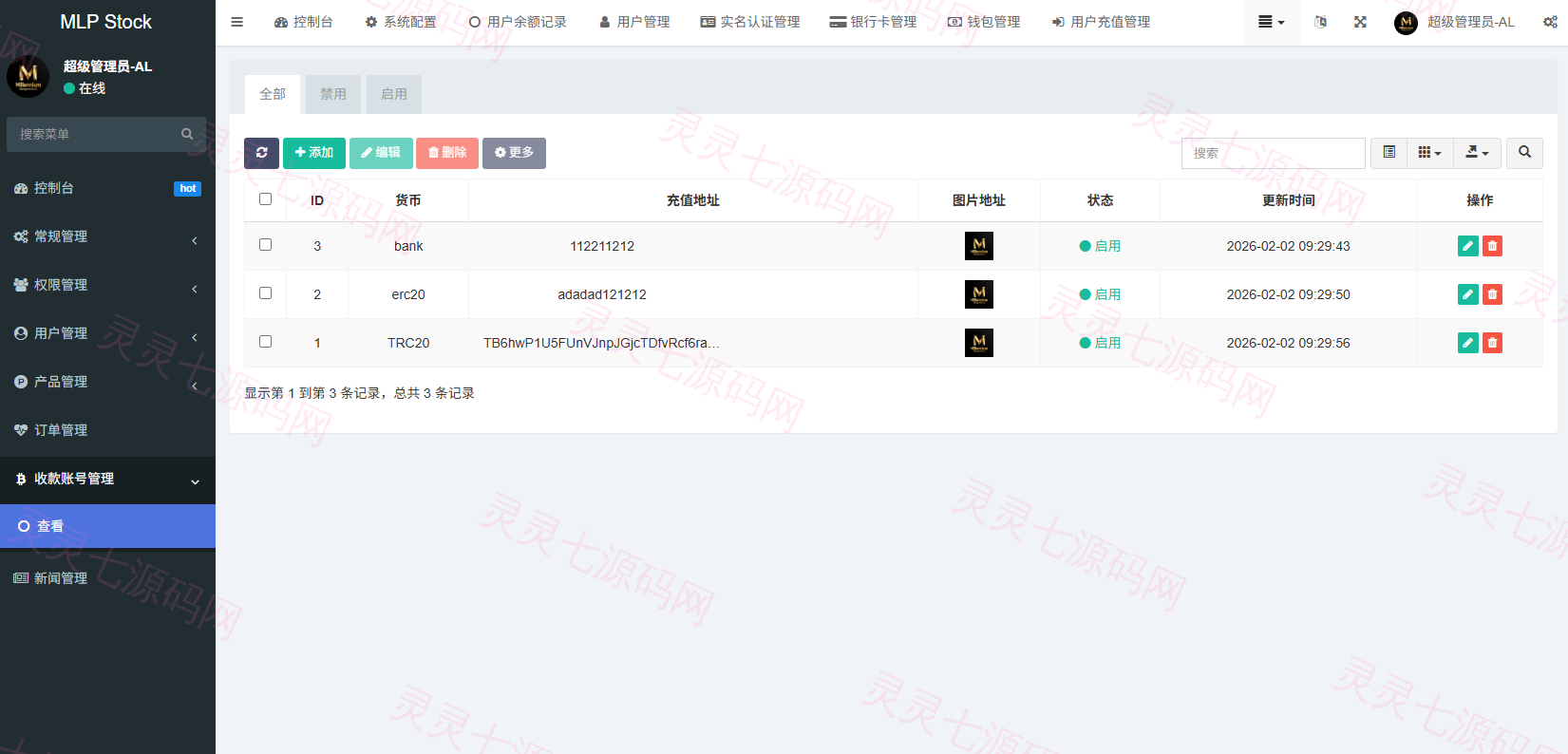Screen dimensions: 1568x754
Task: Open 钱包管理 in the top navigation
Action: point(984,22)
